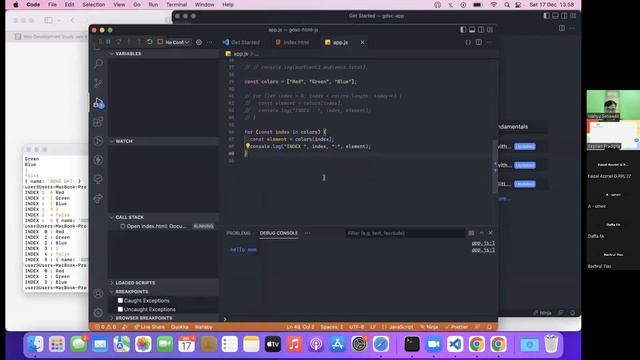Click the Accounts icon in activity bar
The height and width of the screenshot is (360, 640).
(x=98, y=293)
